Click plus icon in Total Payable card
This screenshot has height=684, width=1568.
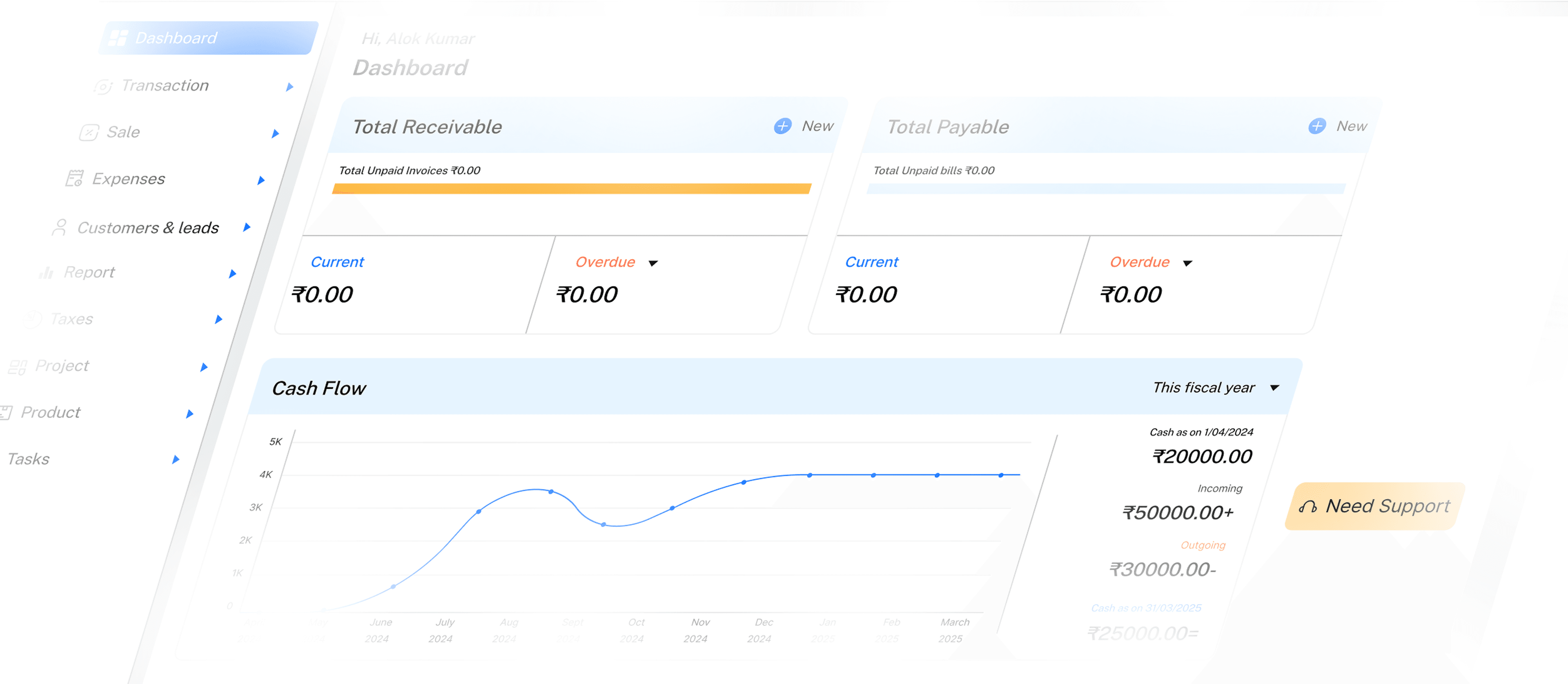[1317, 126]
